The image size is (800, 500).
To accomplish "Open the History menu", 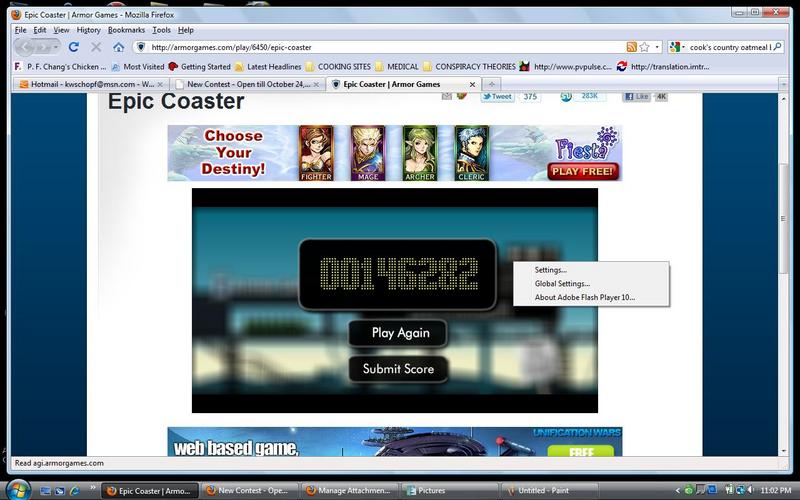I will 88,30.
